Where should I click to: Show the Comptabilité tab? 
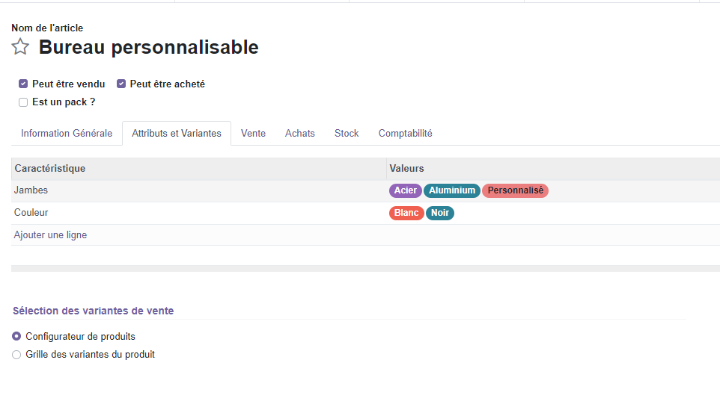point(405,133)
